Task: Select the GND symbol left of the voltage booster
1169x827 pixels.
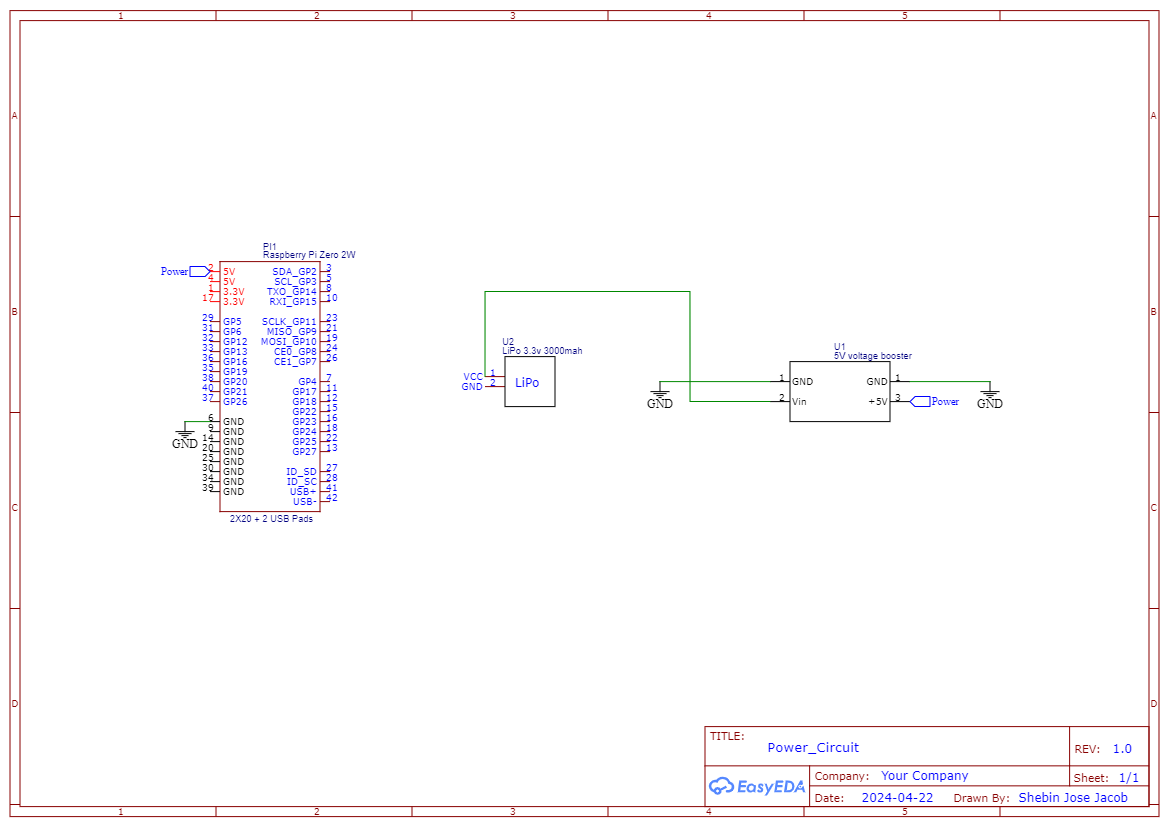Action: click(x=660, y=397)
